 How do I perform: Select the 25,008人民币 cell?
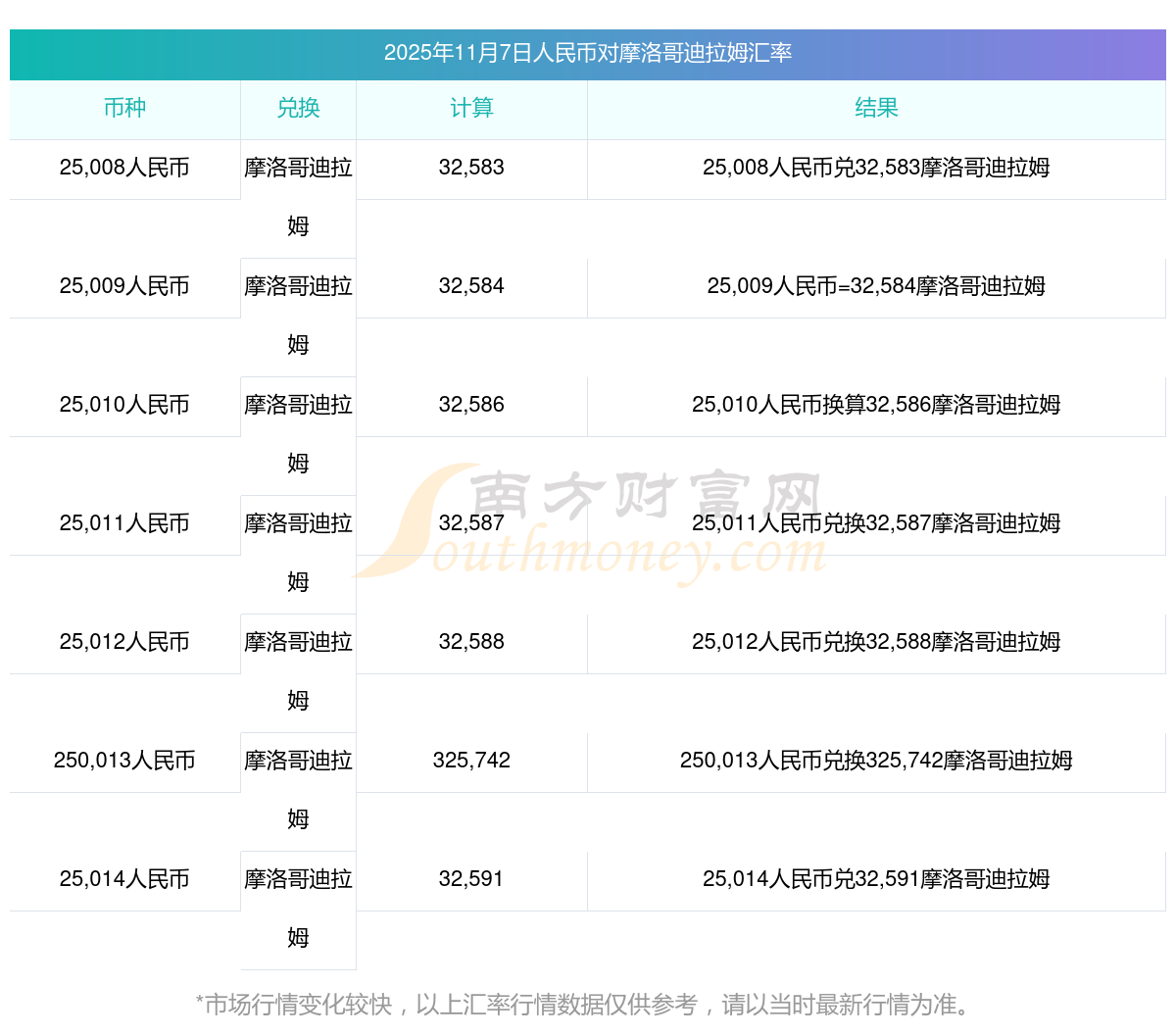tap(124, 168)
